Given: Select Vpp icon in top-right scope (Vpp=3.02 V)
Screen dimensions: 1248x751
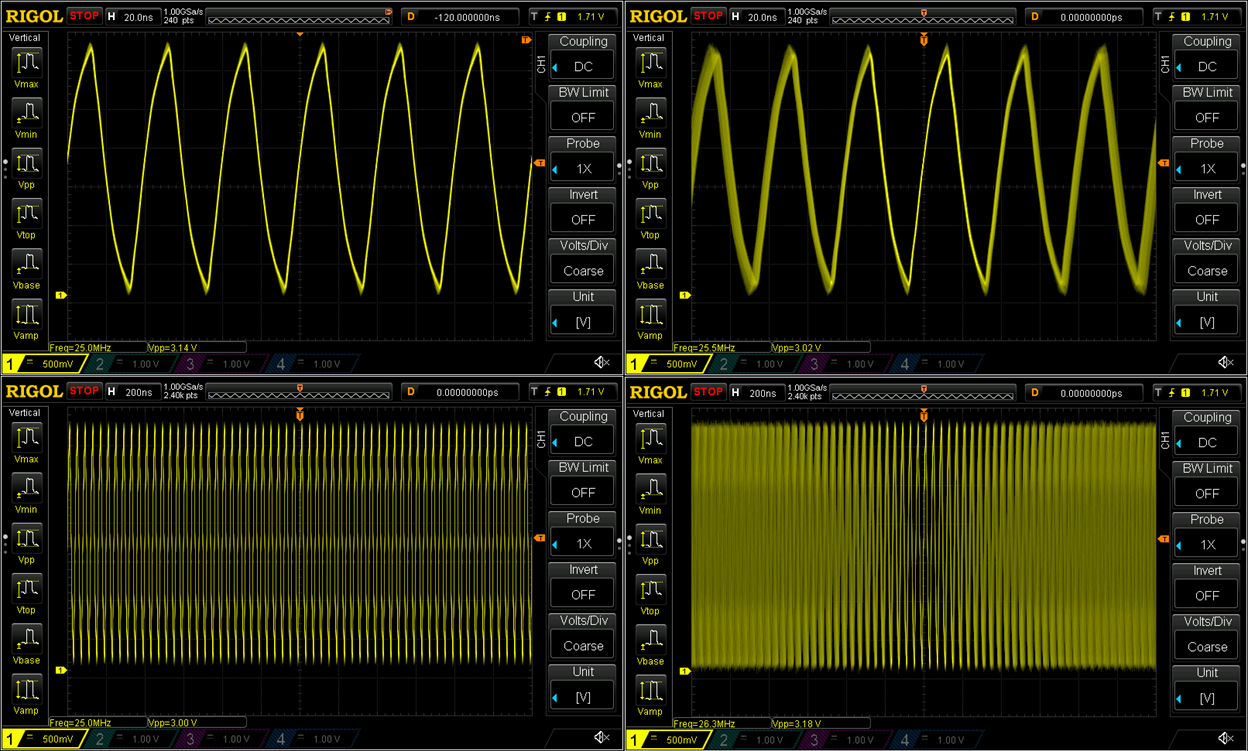Looking at the screenshot, I should click(651, 162).
